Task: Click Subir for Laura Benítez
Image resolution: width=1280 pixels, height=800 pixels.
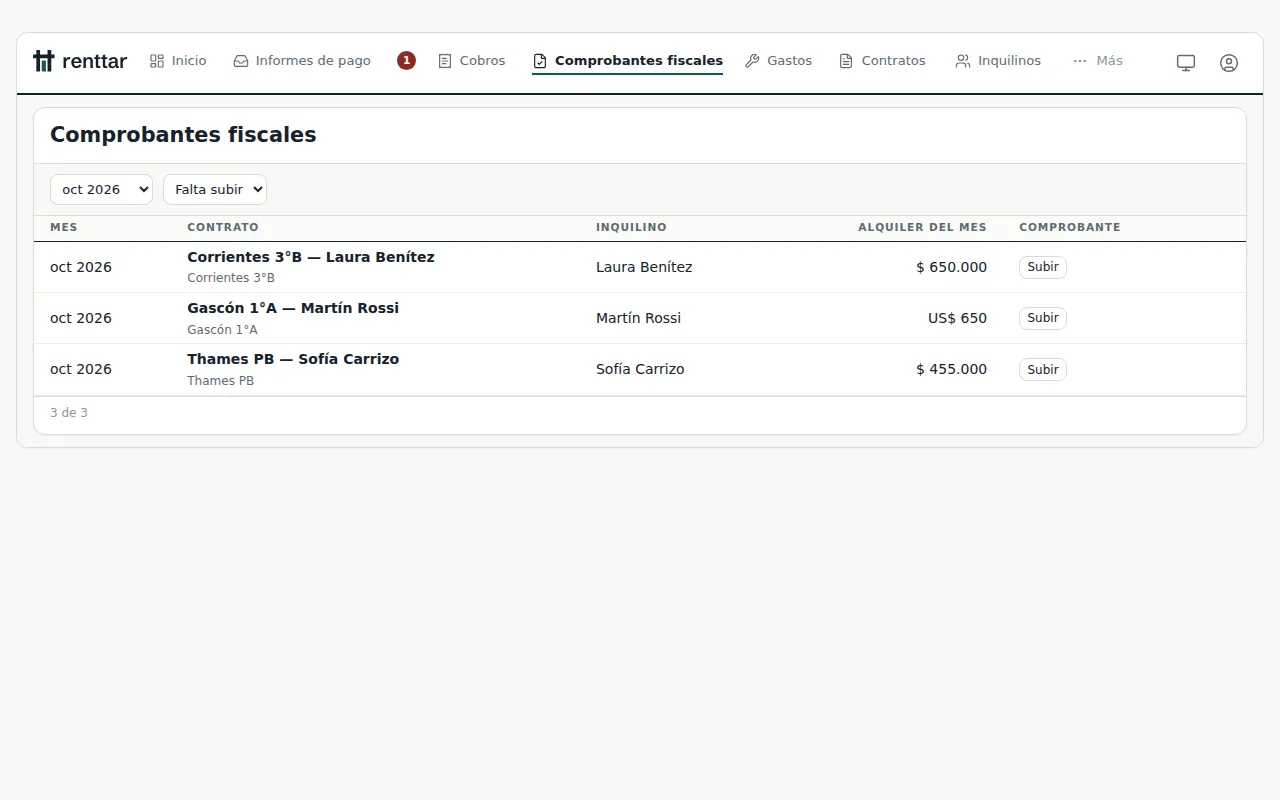Action: pos(1043,267)
